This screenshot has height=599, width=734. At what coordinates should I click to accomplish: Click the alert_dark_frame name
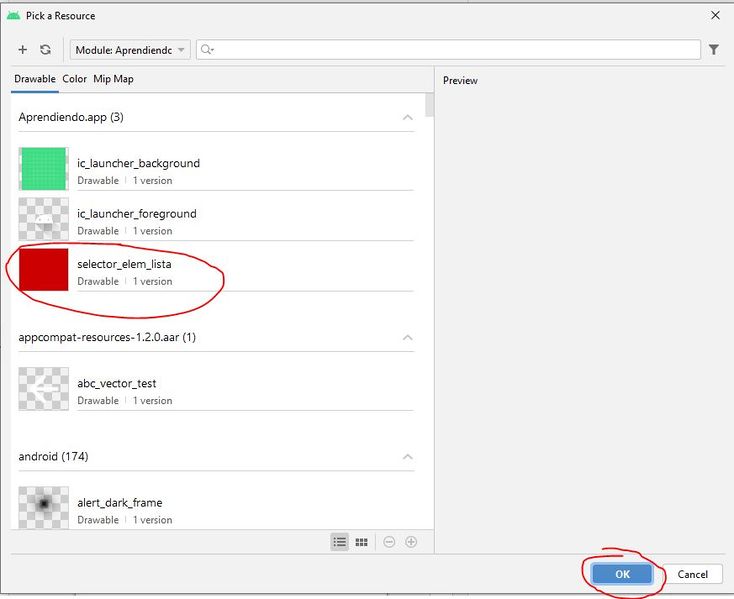point(120,503)
